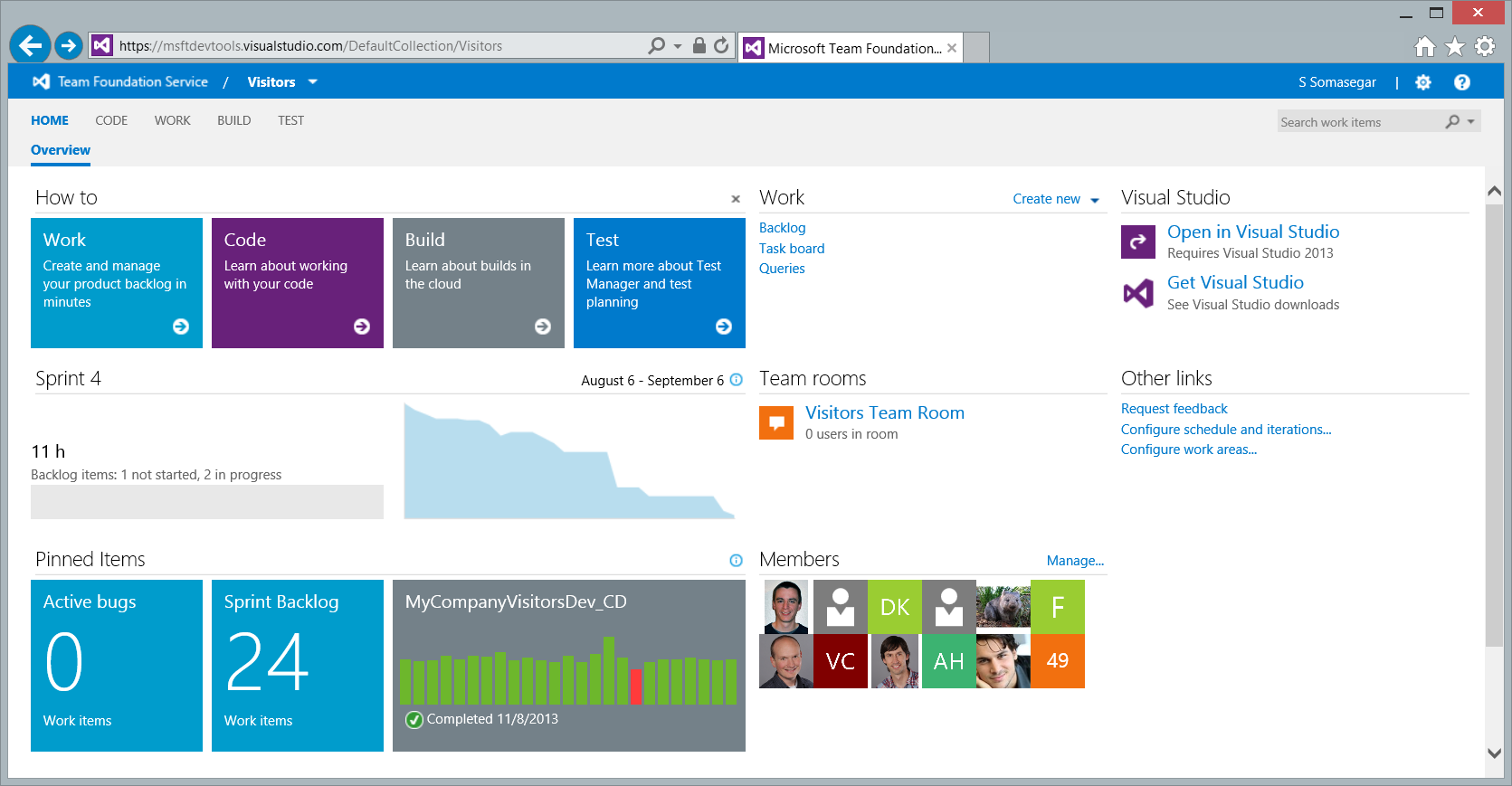Click the Sprint 4 info icon
The width and height of the screenshot is (1512, 786).
pyautogui.click(x=736, y=380)
